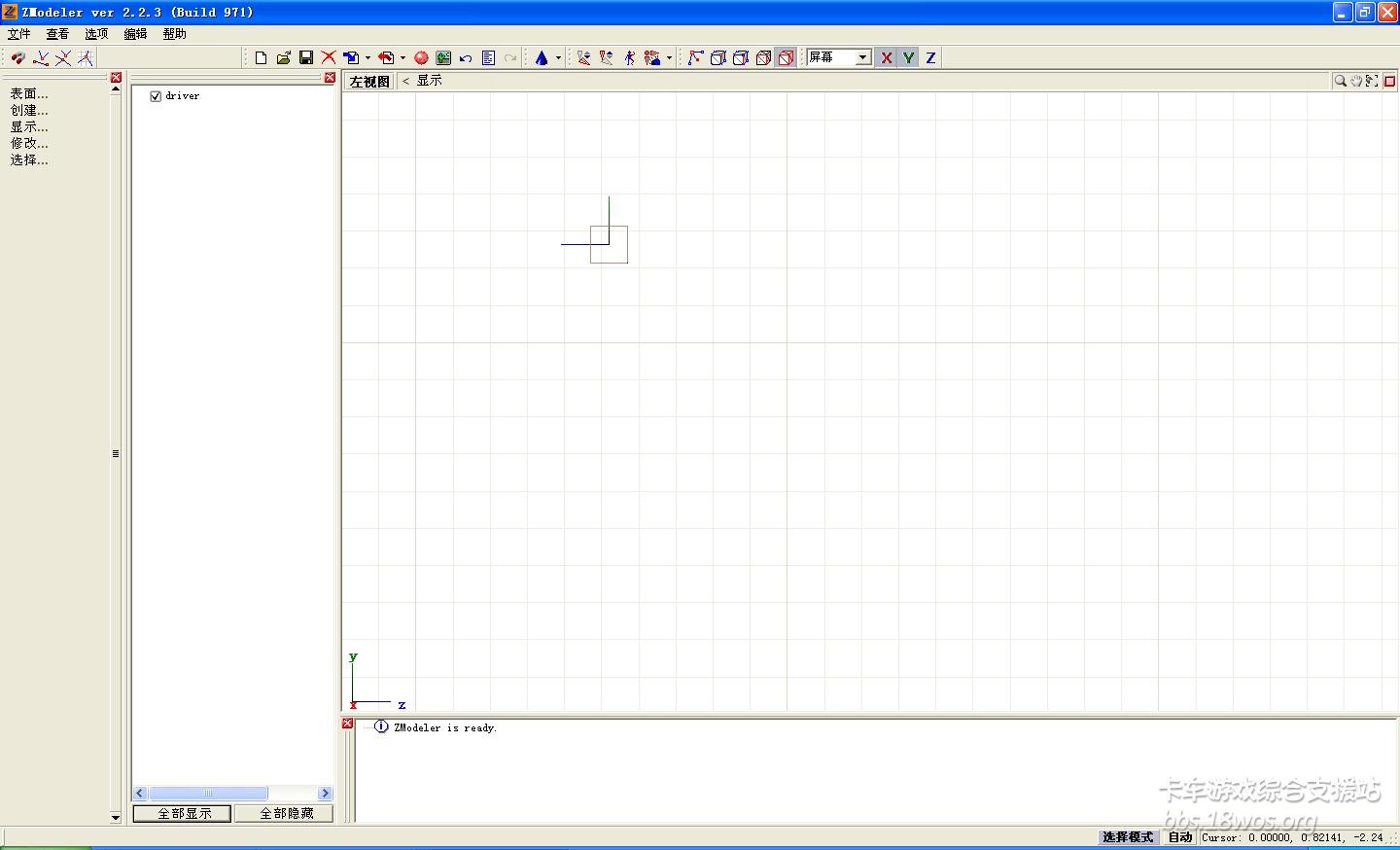Switch to edges level cube icon

pyautogui.click(x=718, y=58)
